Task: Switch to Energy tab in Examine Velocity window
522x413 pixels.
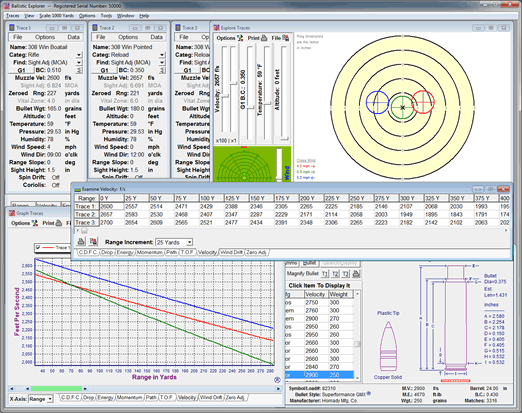Action: click(x=125, y=252)
